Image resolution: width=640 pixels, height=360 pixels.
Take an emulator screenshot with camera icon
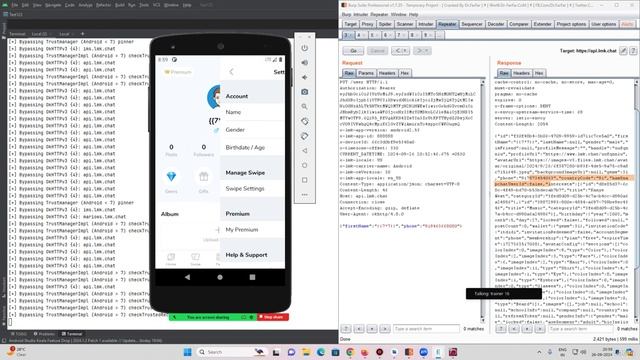coord(304,92)
